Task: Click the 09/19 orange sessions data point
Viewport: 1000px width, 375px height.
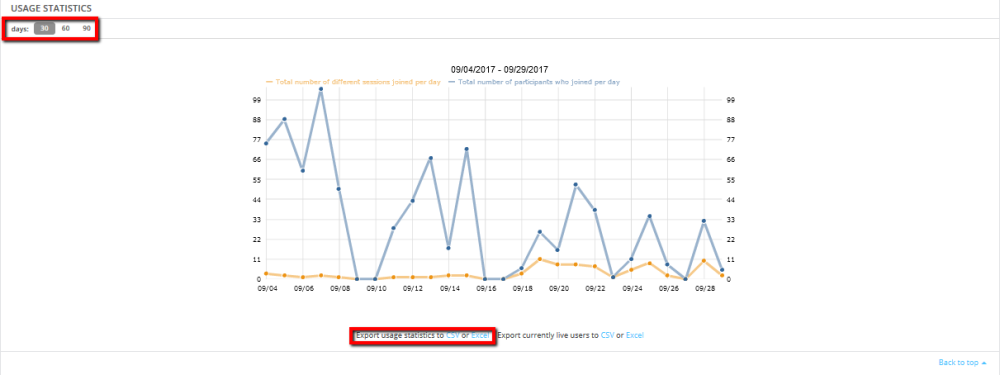Action: click(x=540, y=259)
